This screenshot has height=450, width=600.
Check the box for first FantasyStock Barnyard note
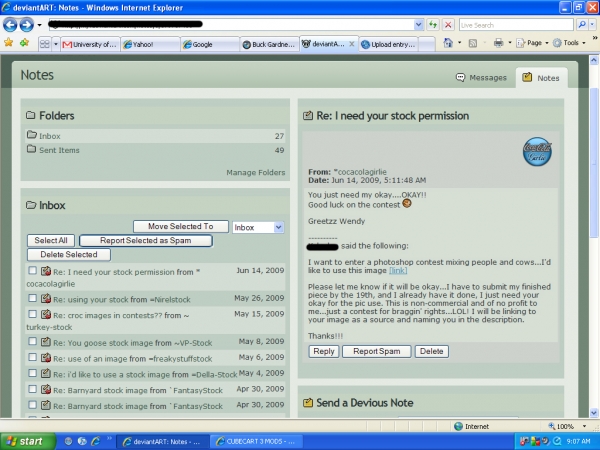33,389
